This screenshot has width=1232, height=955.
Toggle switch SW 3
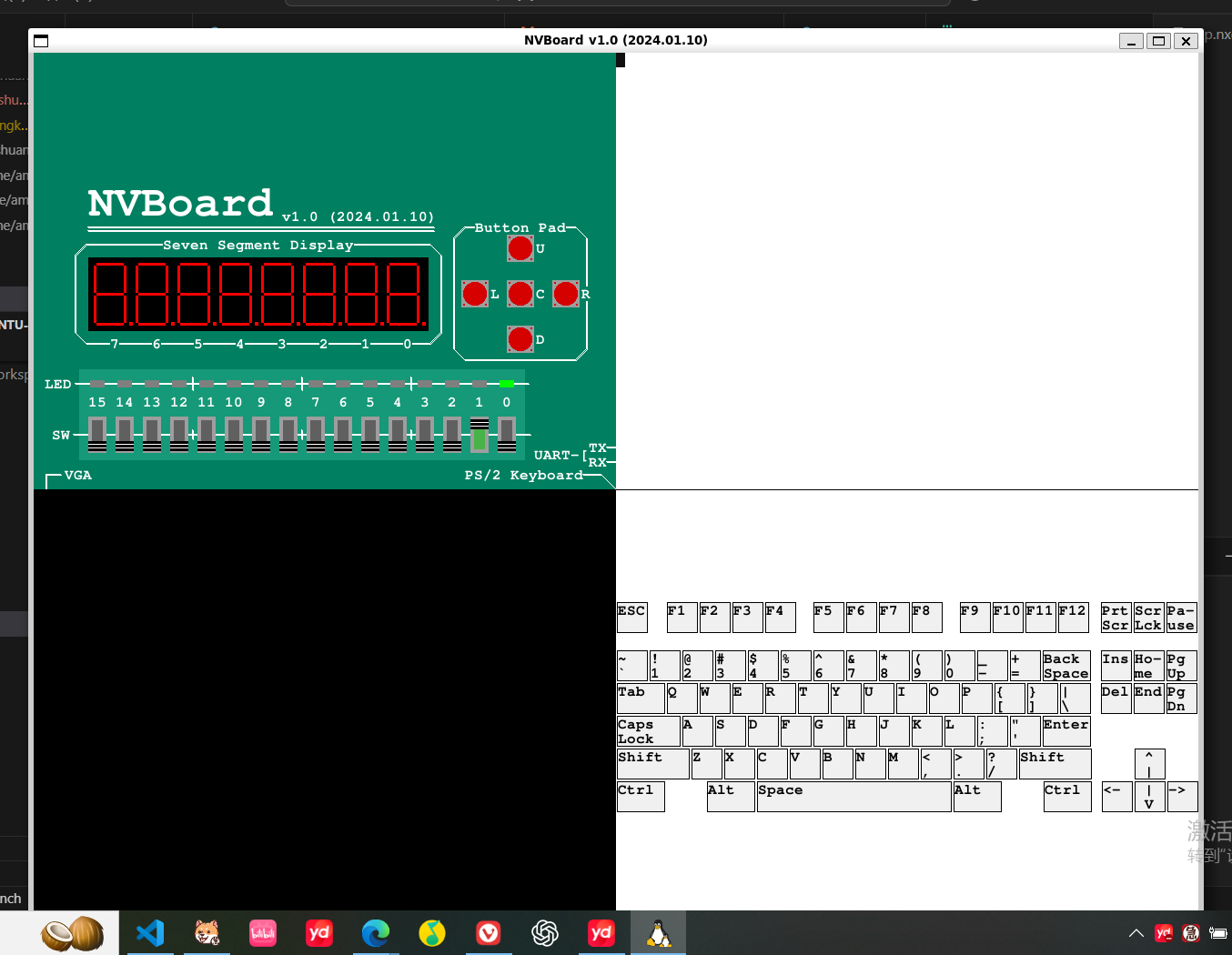pos(425,435)
